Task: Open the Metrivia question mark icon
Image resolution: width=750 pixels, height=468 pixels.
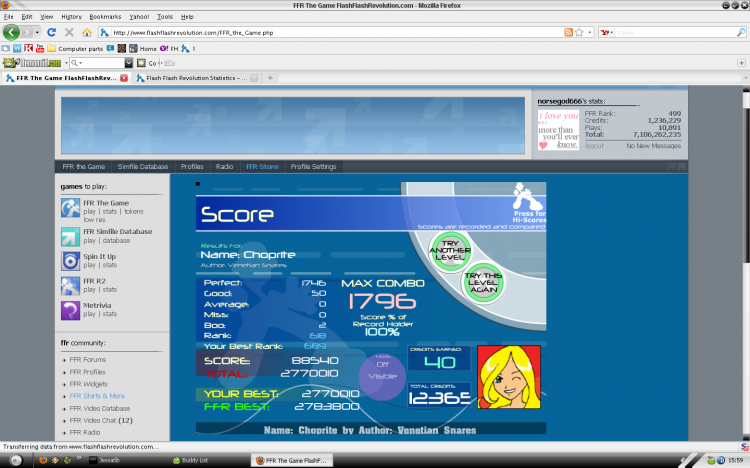Action: tap(70, 310)
